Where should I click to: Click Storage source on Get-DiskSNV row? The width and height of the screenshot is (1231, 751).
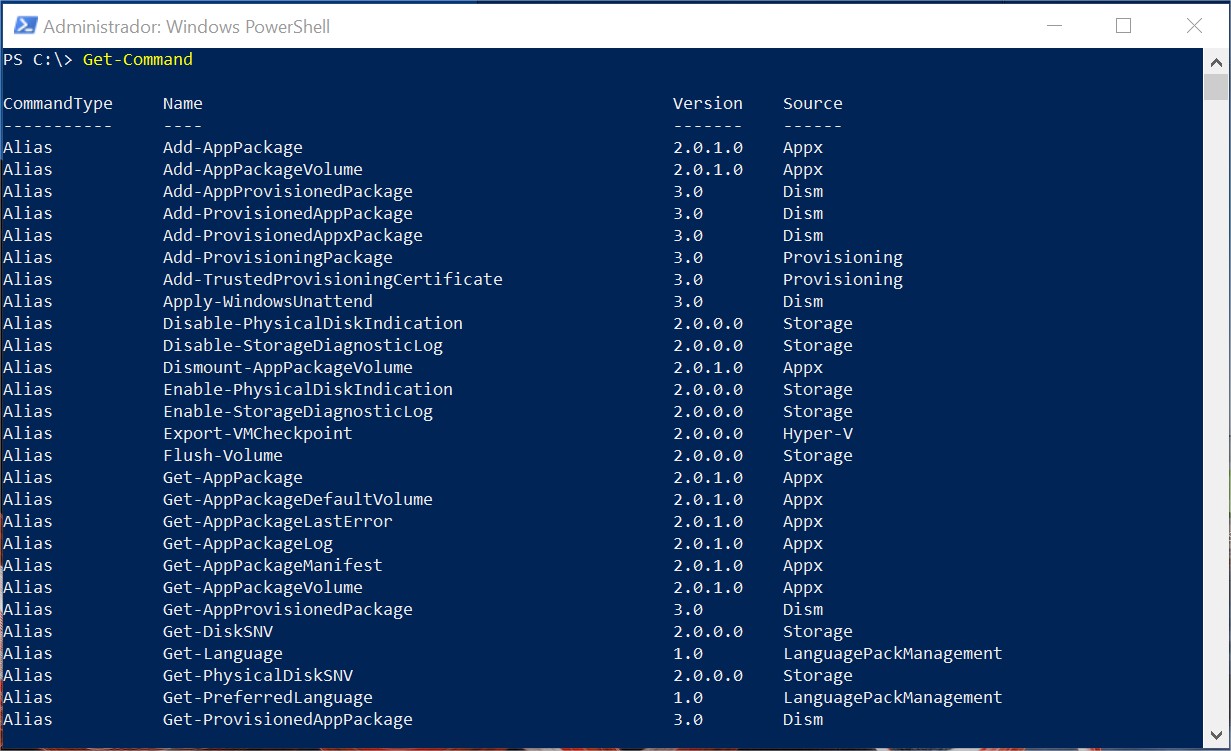point(818,632)
